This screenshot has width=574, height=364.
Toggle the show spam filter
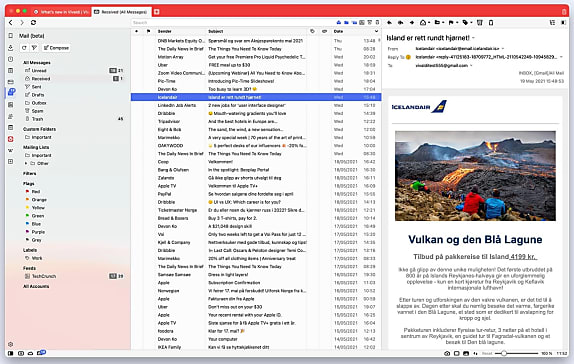370,23
